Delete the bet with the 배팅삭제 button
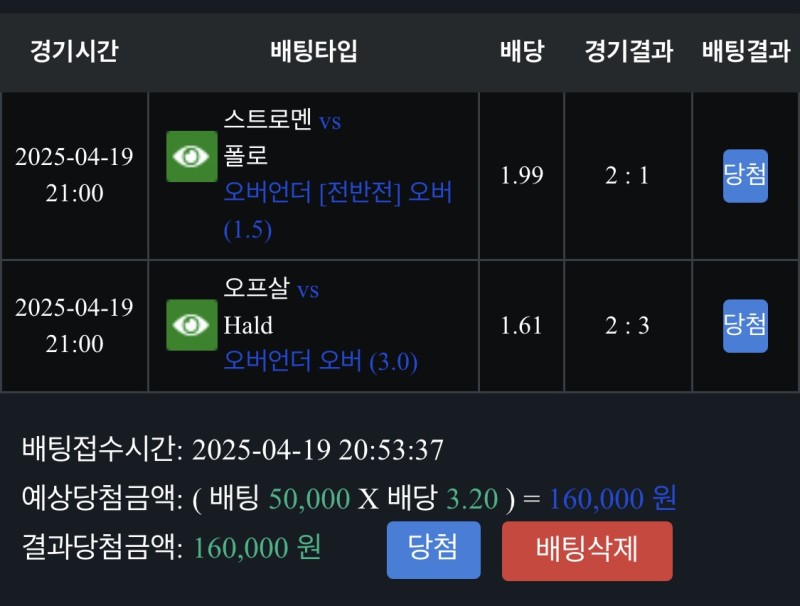The height and width of the screenshot is (606, 800). 587,550
